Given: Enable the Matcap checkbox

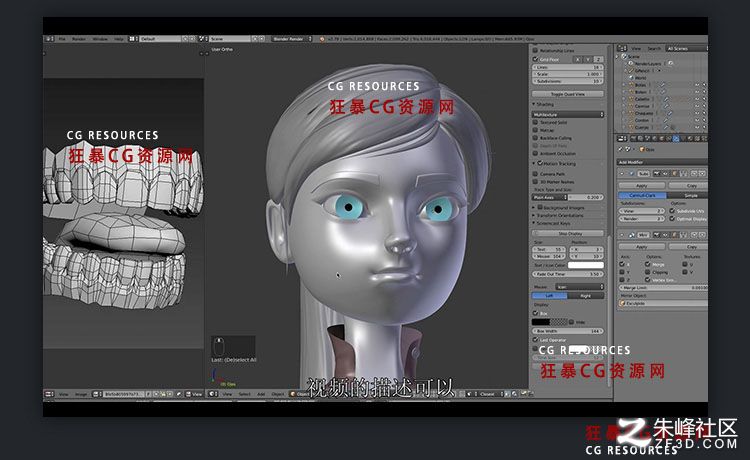Looking at the screenshot, I should click(x=535, y=130).
